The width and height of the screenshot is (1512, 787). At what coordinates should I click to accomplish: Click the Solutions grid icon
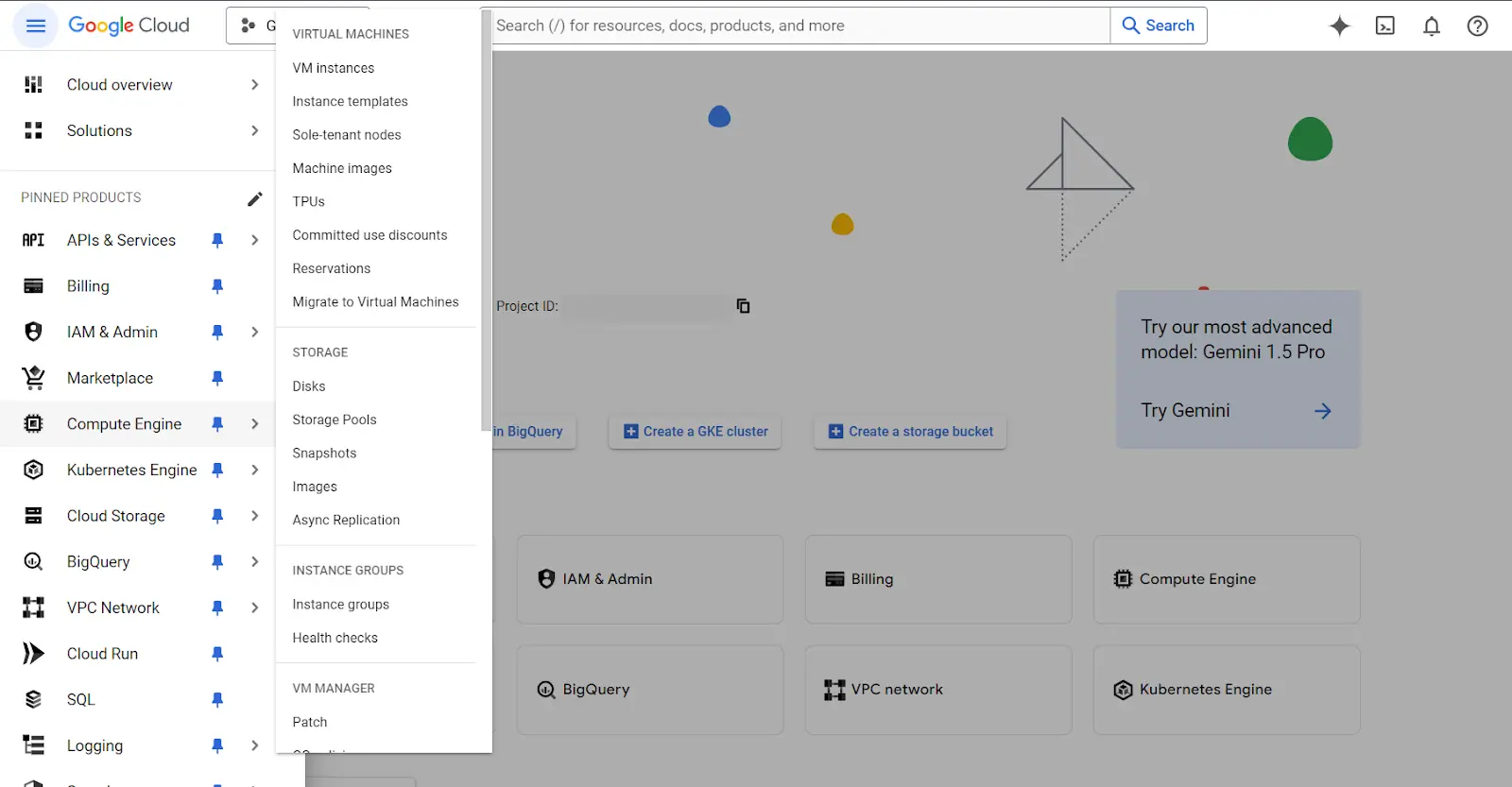tap(33, 130)
